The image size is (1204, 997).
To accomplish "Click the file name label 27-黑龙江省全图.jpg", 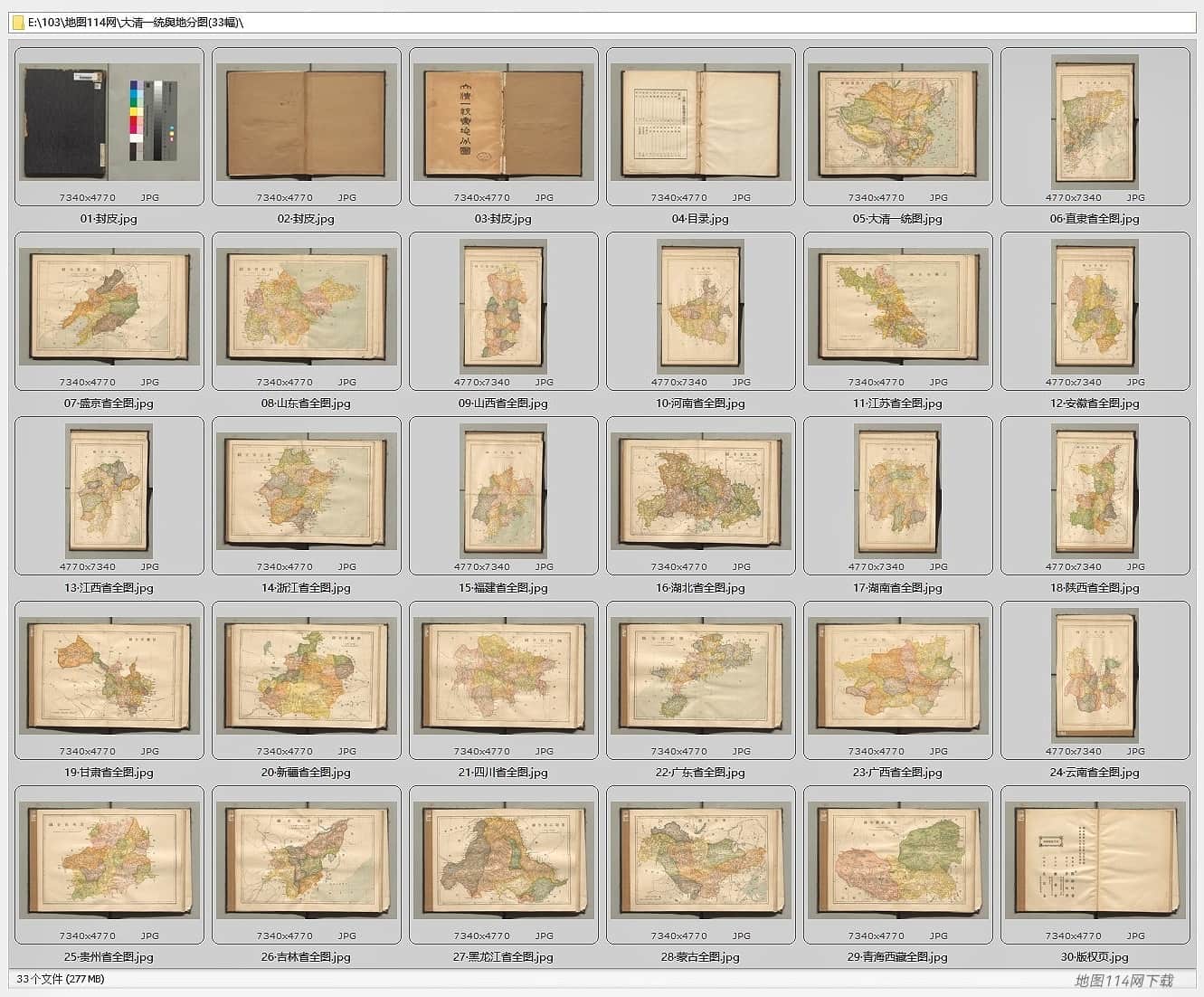I will (503, 957).
